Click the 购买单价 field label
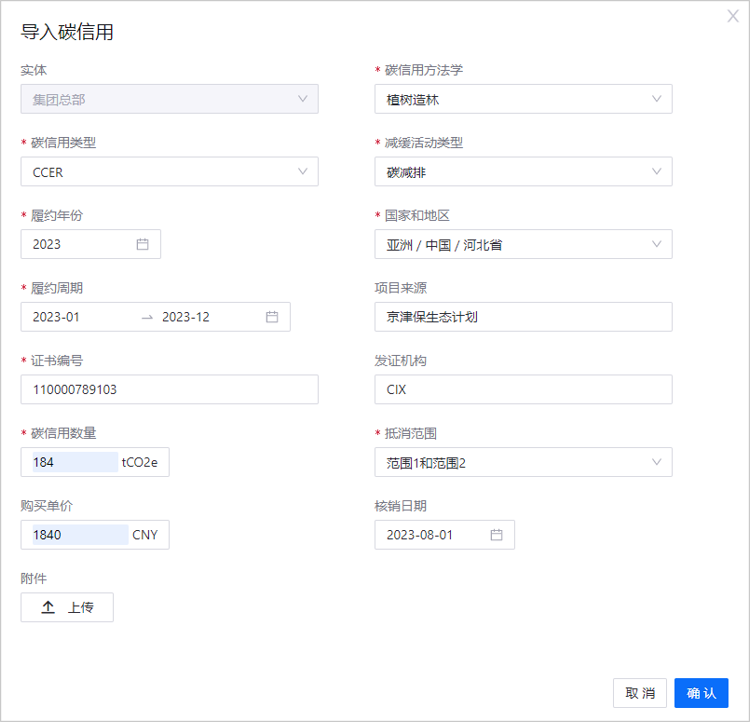The height and width of the screenshot is (722, 750). (x=46, y=506)
